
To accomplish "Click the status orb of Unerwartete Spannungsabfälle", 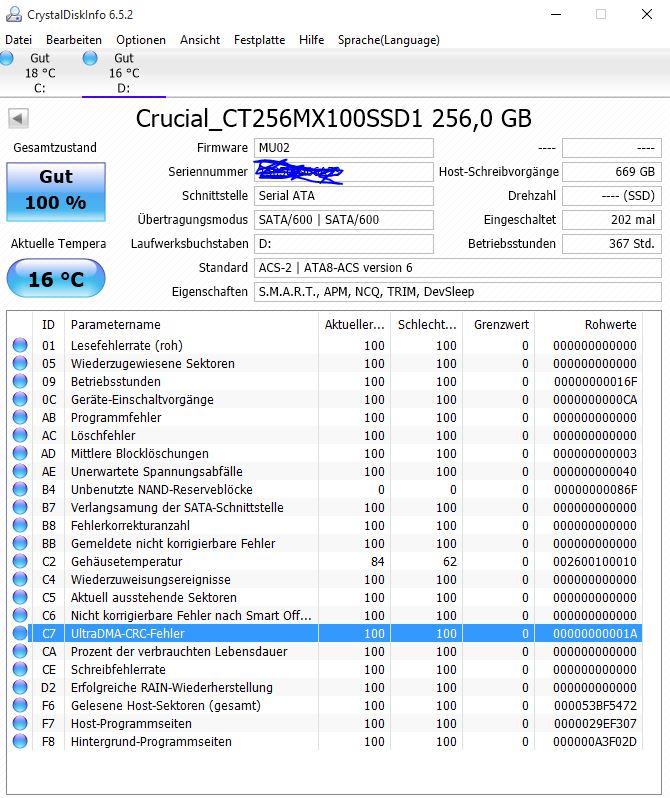I will 20,471.
